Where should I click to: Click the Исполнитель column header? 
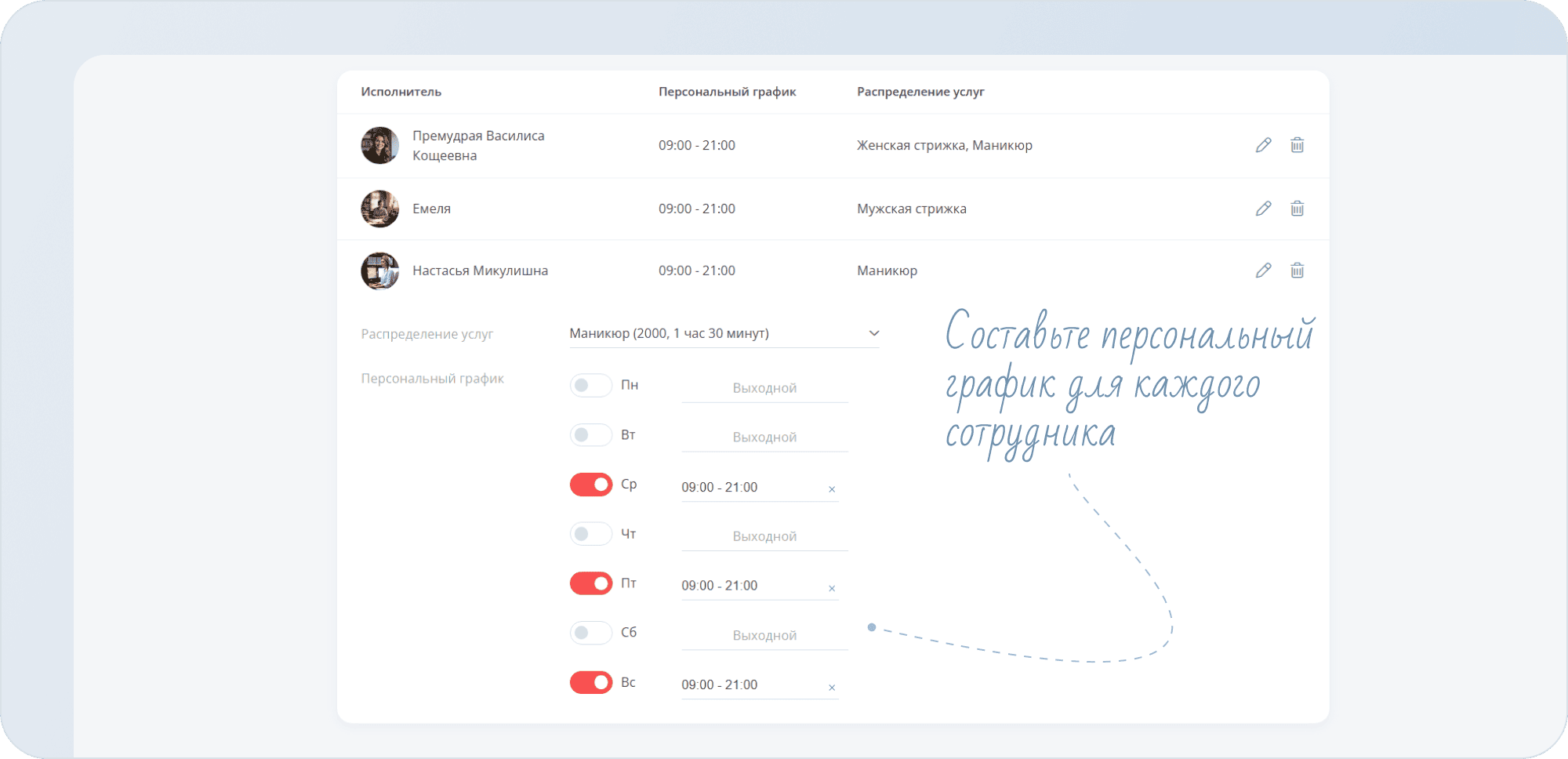[401, 92]
